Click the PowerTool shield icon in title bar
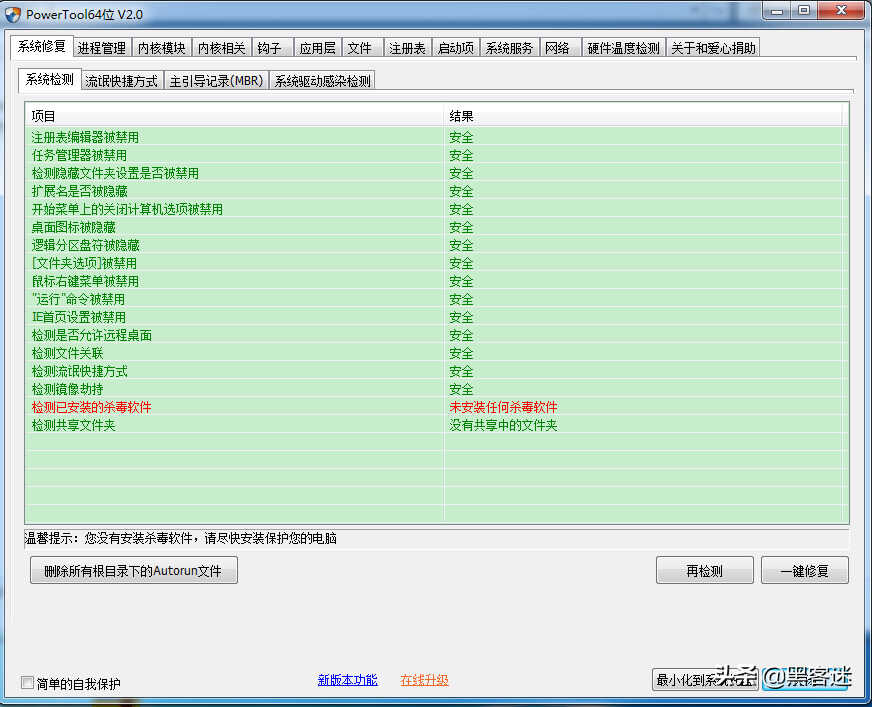Screen dimensions: 872x707 coord(12,14)
